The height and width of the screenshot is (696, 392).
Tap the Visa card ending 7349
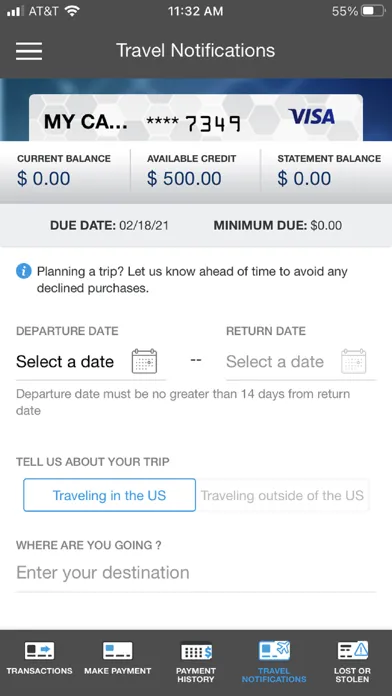coord(196,118)
